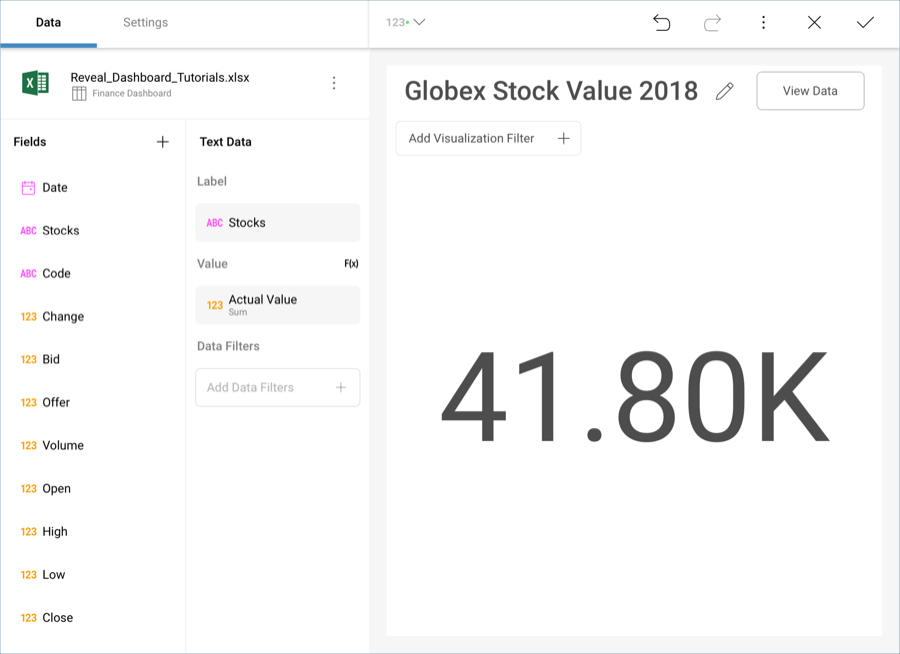This screenshot has height=654, width=900.
Task: Click the X icon to discard editor
Action: 814,22
